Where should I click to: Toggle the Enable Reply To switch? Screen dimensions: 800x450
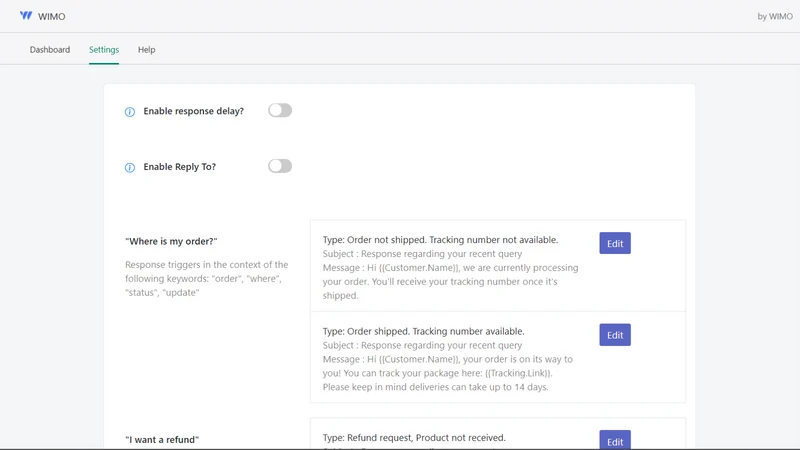coord(280,166)
